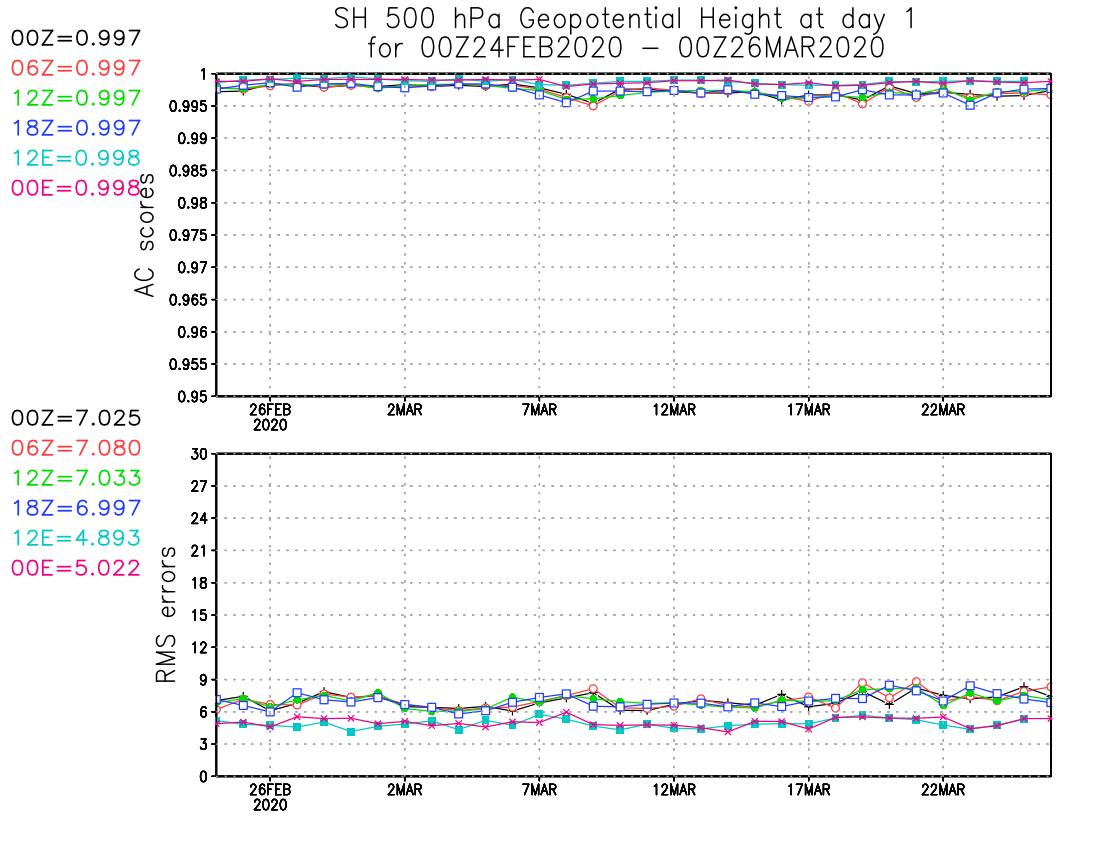Click the 21 tick on RMS axis
The width and height of the screenshot is (1100, 850).
[199, 551]
